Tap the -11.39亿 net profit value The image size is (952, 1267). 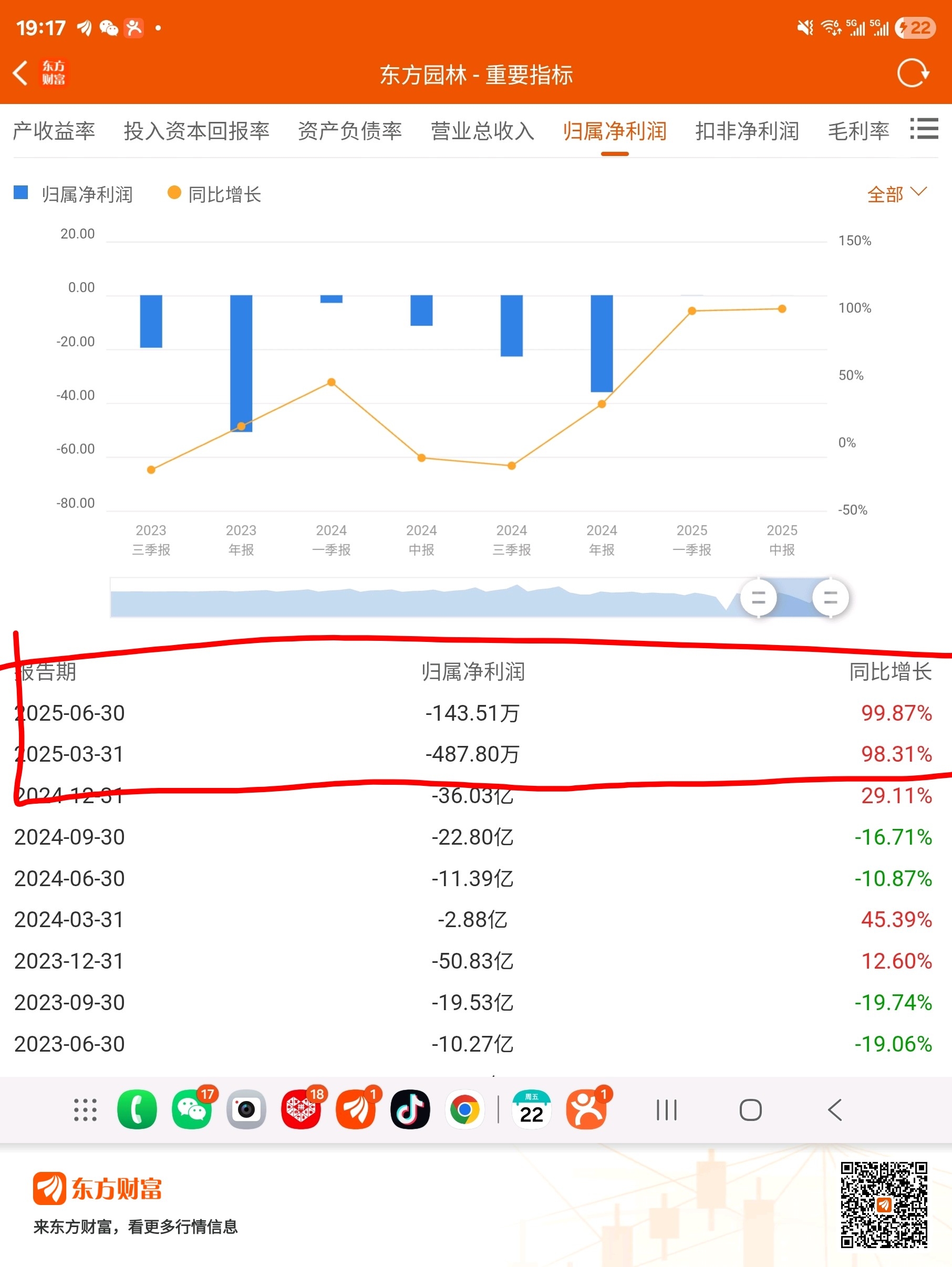click(x=472, y=879)
